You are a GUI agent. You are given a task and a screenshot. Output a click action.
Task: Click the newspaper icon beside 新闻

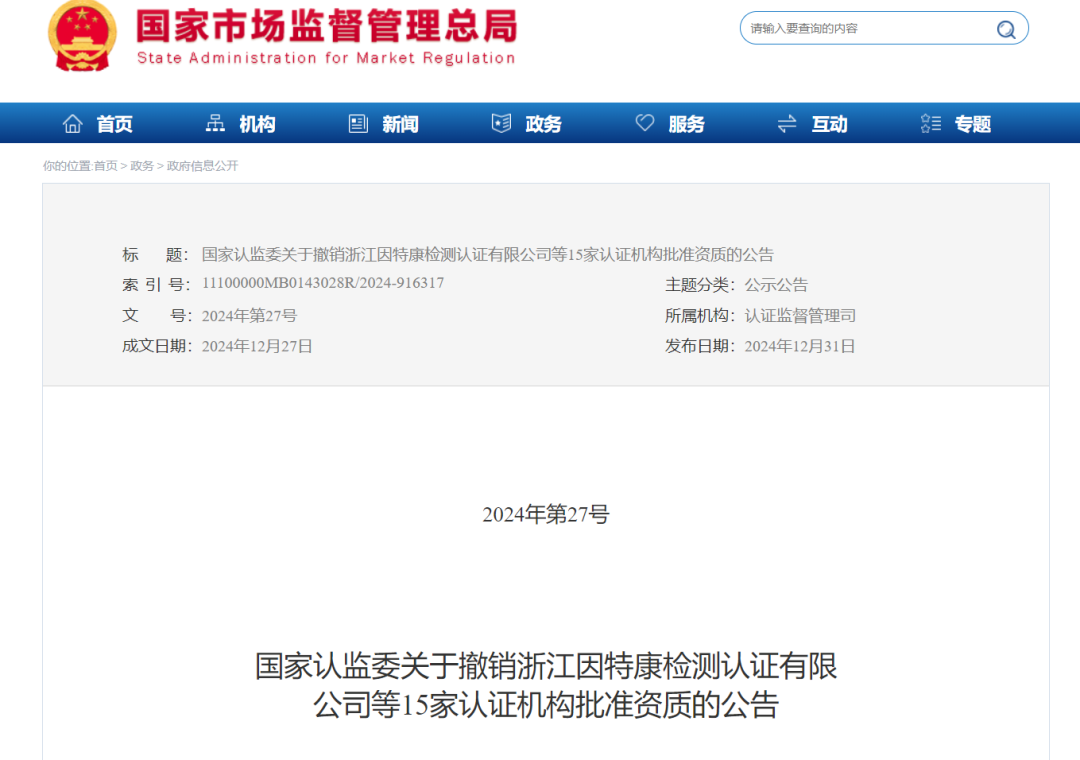[x=358, y=122]
